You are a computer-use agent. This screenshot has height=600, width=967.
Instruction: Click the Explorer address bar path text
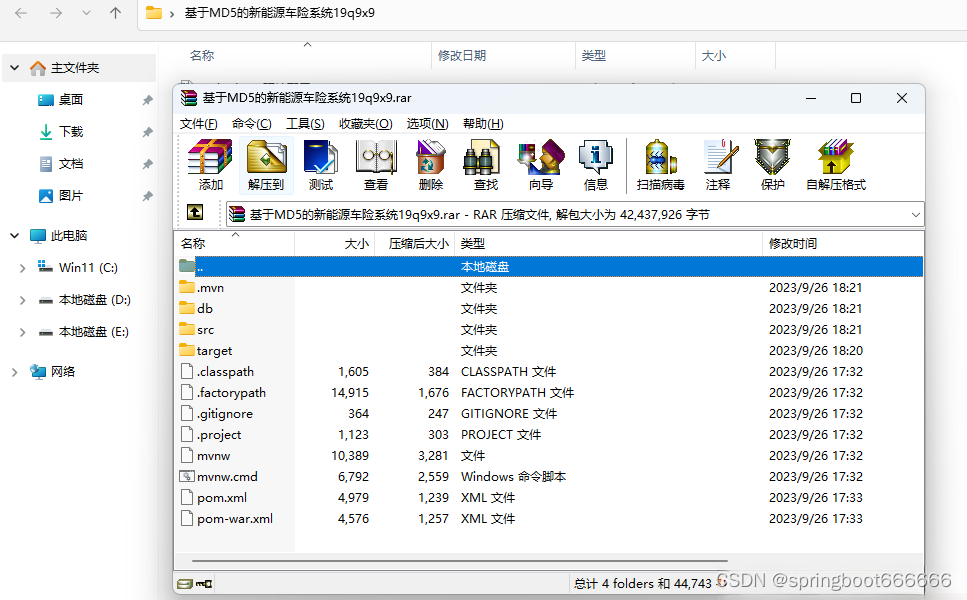tap(279, 13)
